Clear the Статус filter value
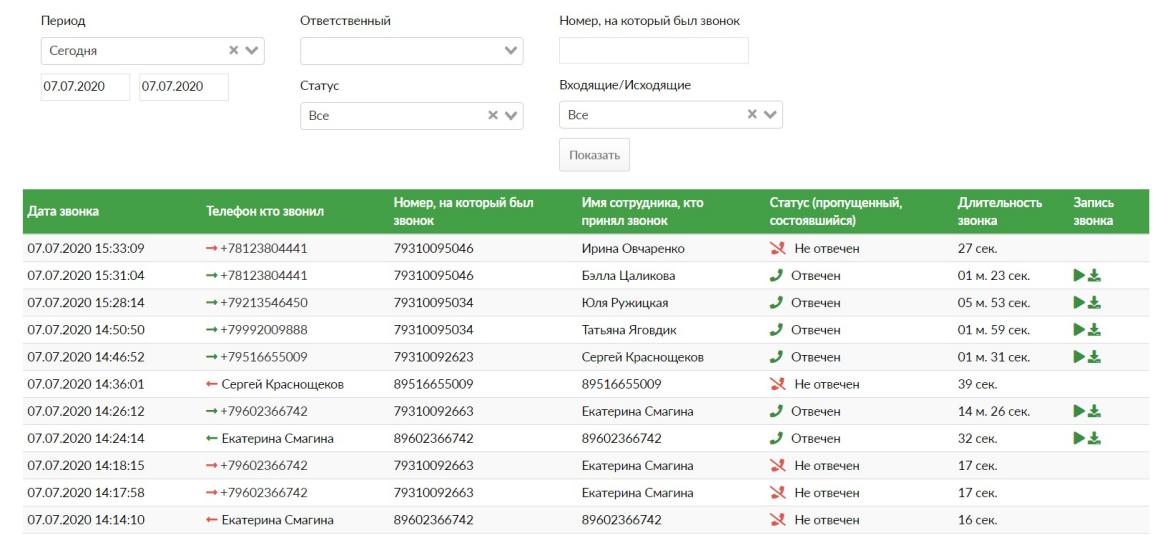1170x535 pixels. (492, 115)
